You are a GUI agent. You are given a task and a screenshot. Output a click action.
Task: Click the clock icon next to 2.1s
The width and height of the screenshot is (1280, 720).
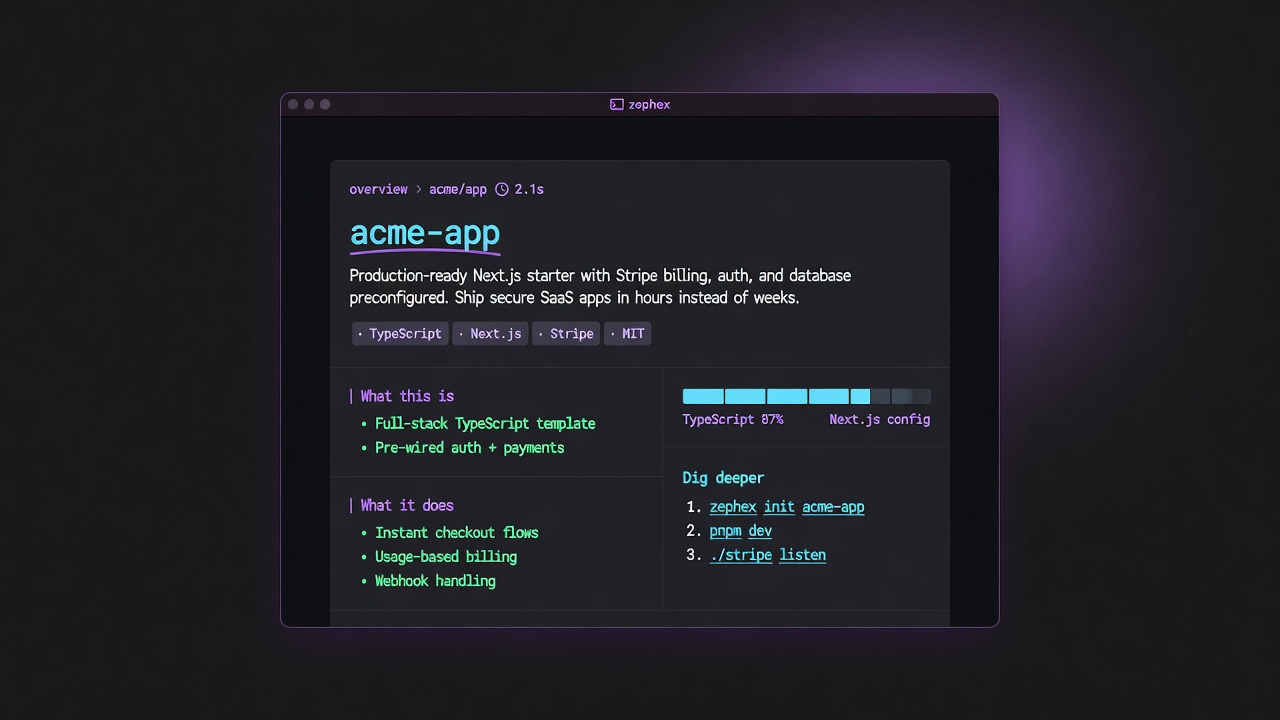502,189
